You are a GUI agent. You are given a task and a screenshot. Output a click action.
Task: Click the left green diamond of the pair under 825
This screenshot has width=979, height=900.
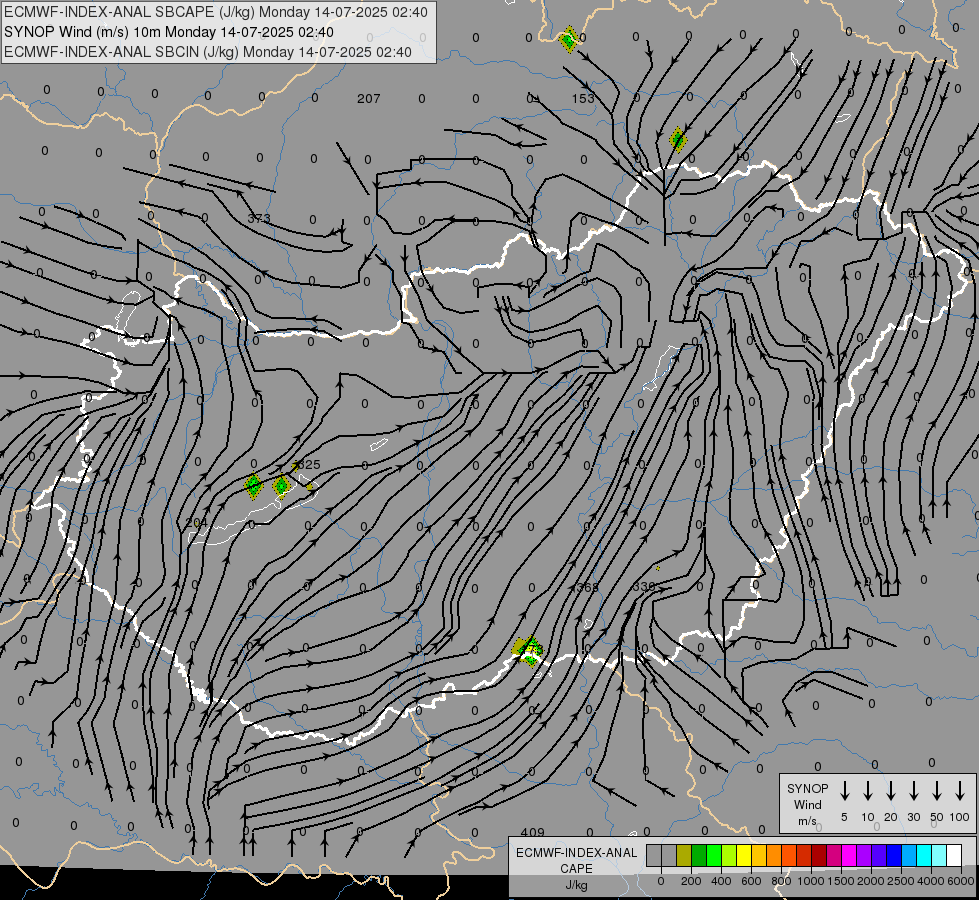pos(253,486)
